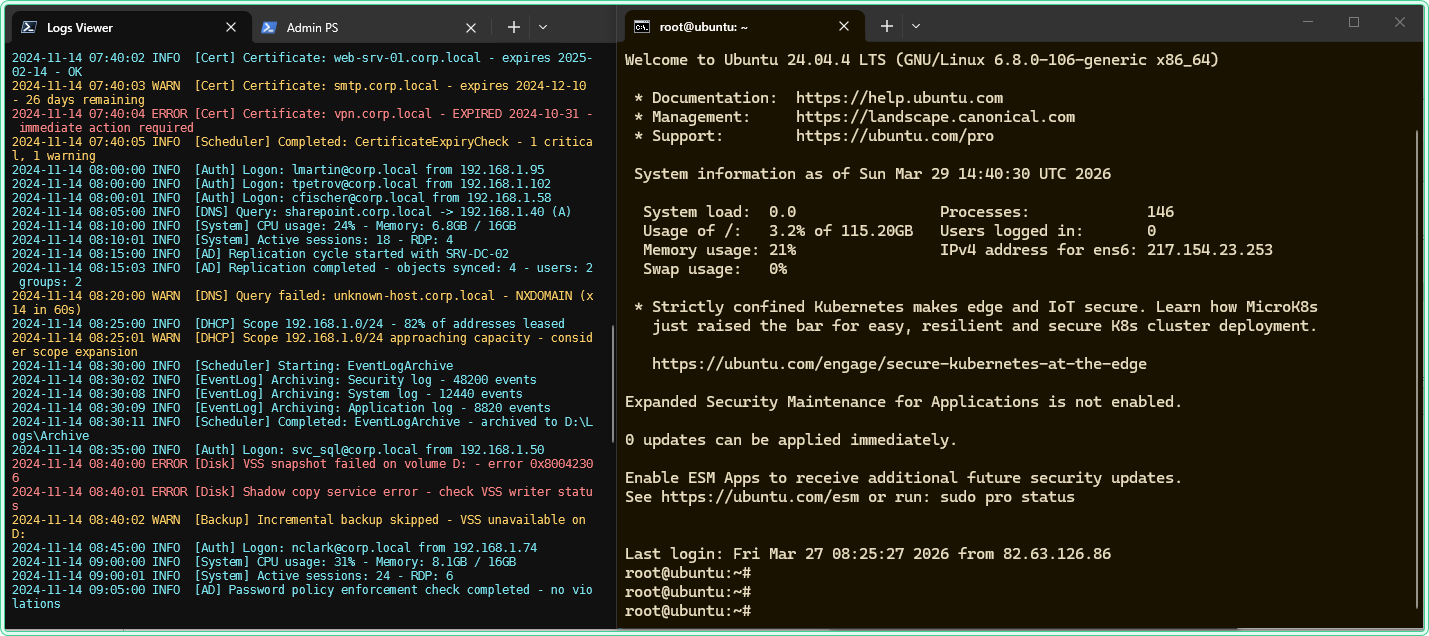The height and width of the screenshot is (636, 1429).
Task: Click the Processes: 146 entry
Action: [x=1057, y=212]
